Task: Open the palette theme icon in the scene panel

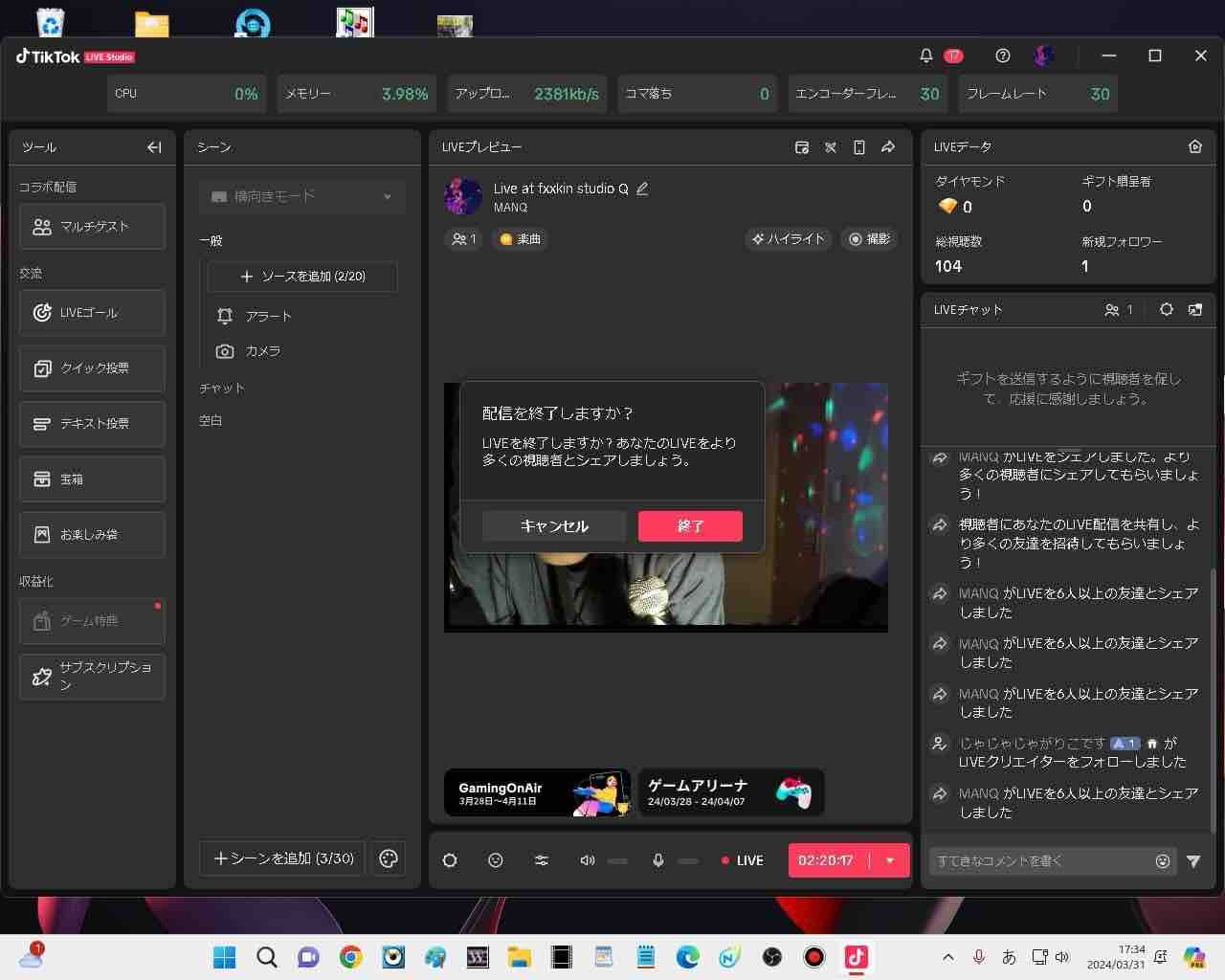Action: [x=389, y=858]
